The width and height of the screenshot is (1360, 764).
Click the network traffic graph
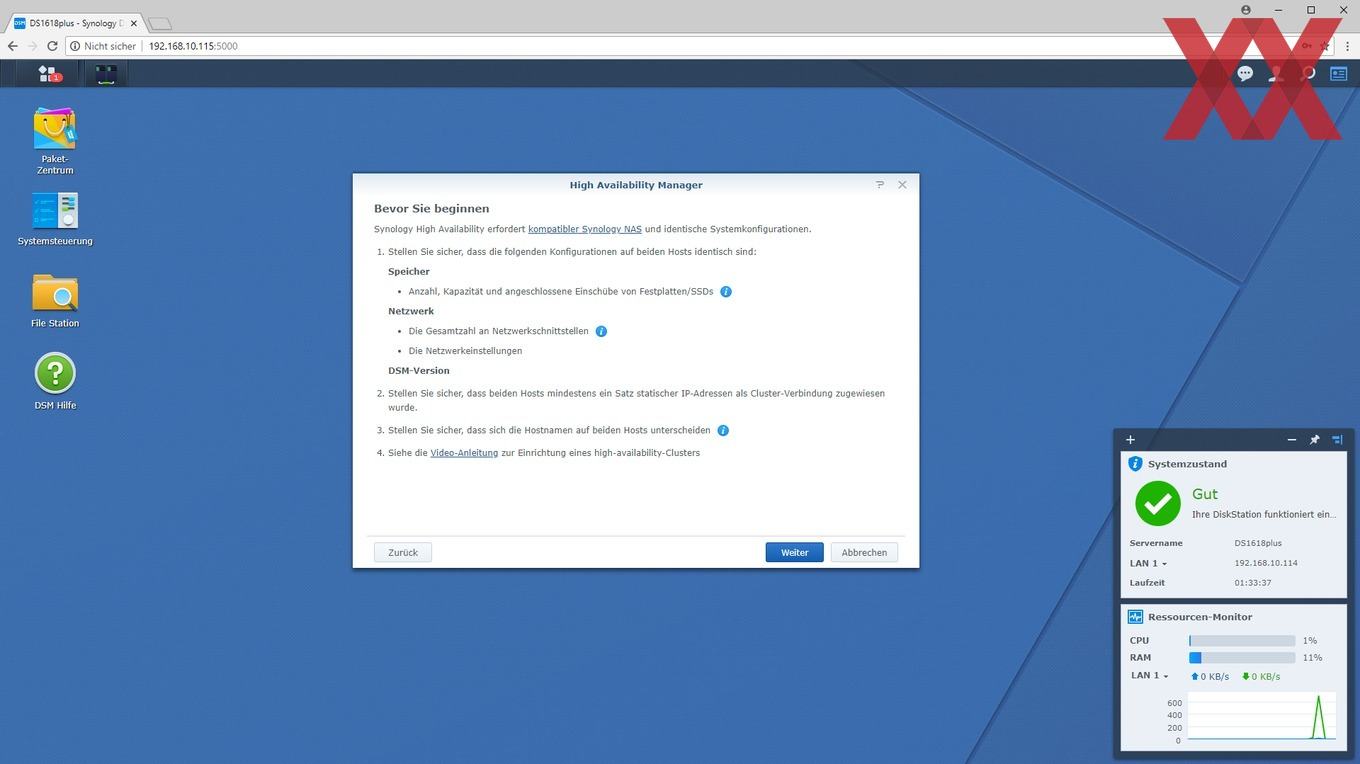pyautogui.click(x=1262, y=717)
